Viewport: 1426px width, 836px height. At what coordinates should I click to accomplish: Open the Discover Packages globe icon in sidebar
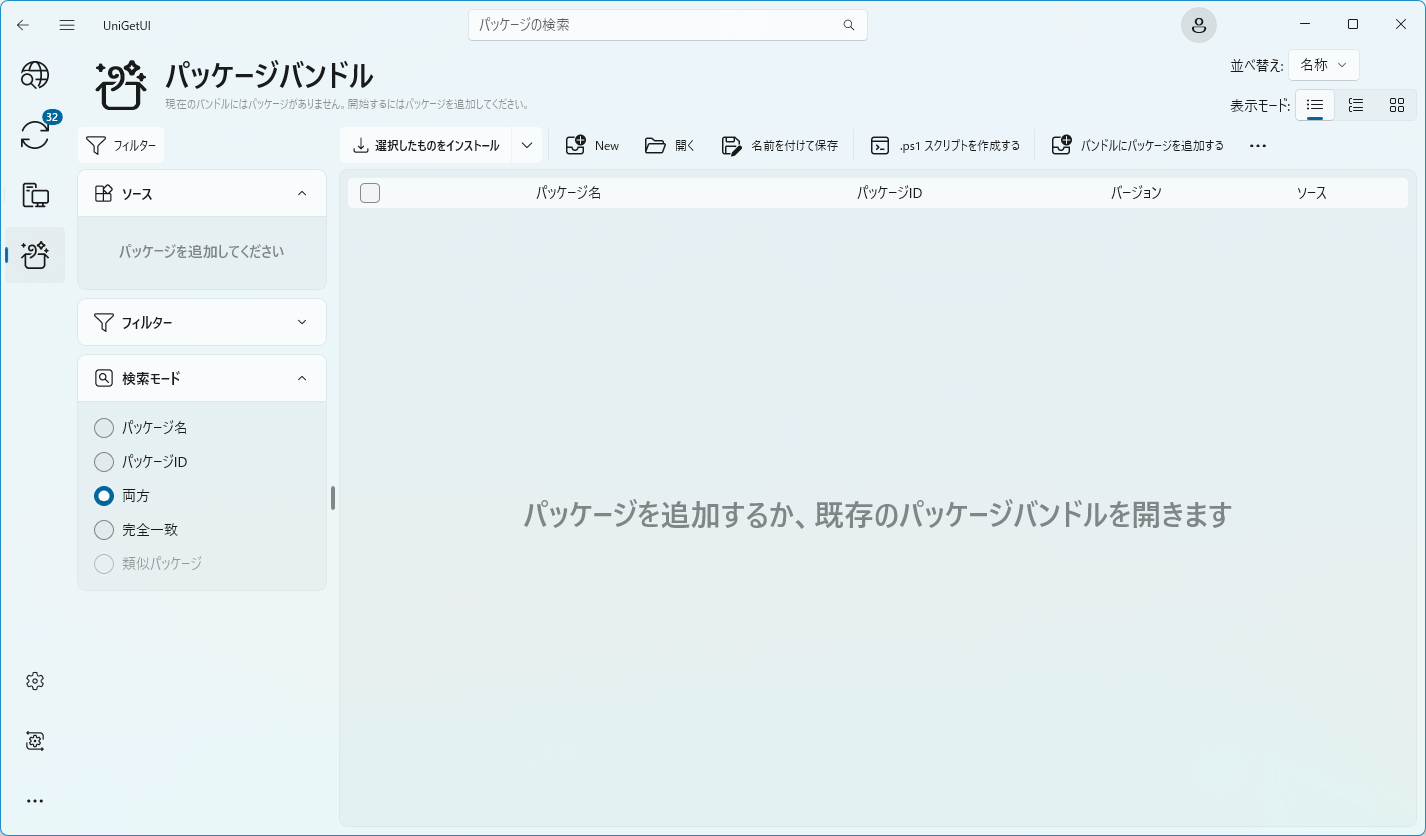coord(35,75)
